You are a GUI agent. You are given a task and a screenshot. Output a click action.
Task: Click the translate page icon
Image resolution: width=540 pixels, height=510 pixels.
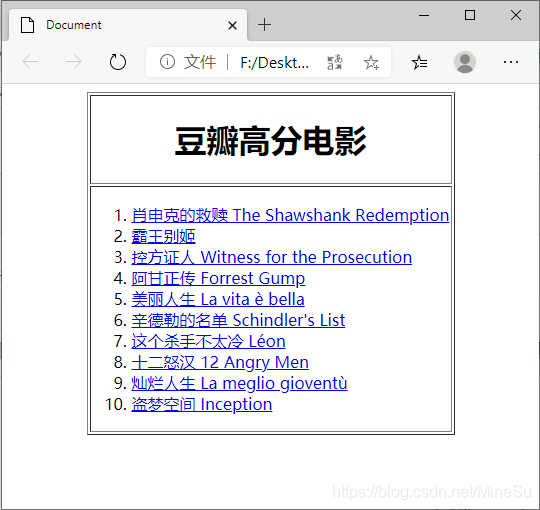[x=335, y=62]
